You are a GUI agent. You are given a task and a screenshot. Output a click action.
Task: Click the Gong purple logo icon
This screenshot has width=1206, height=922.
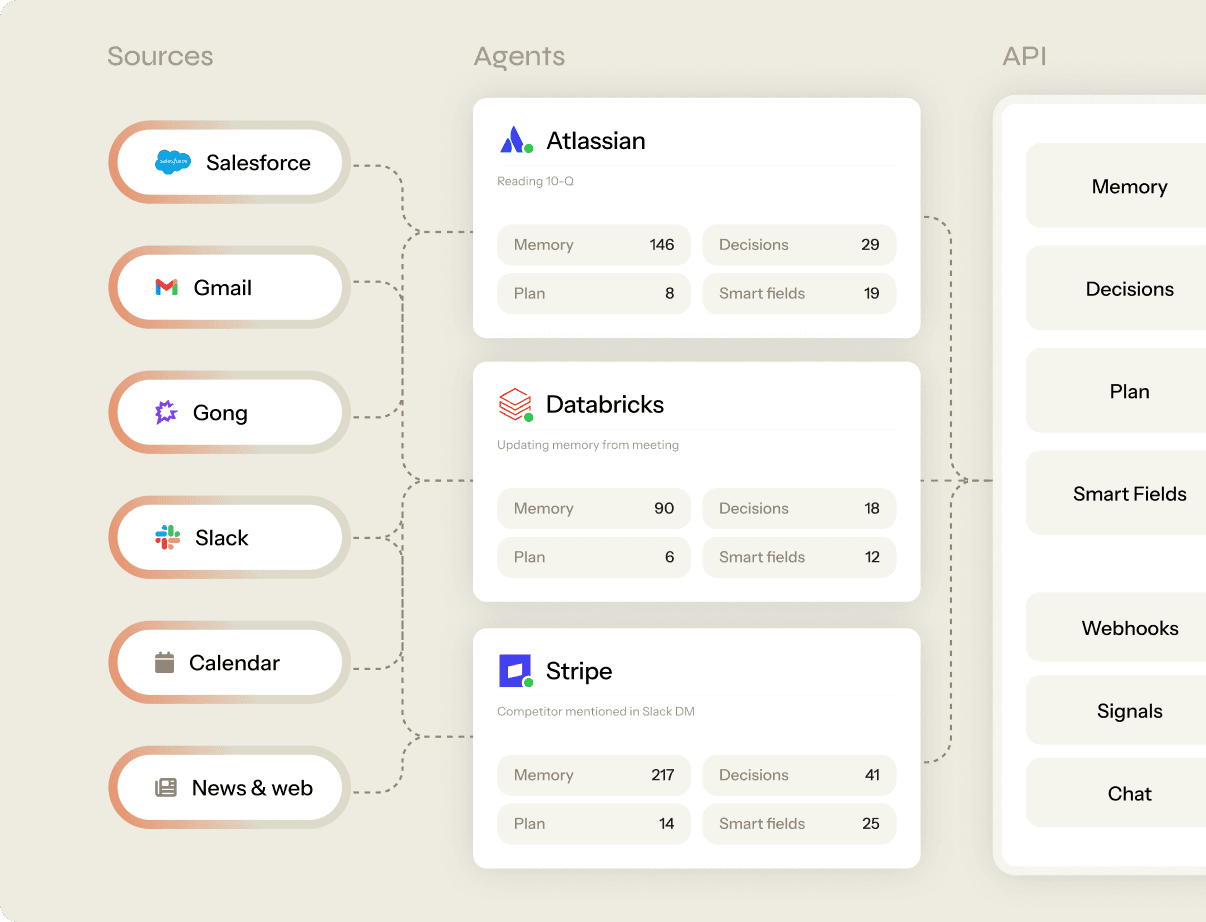pyautogui.click(x=166, y=413)
